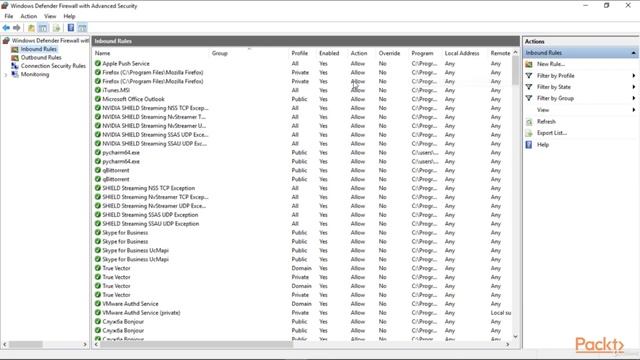Click the Filter by State funnel icon
The image size is (640, 360).
coord(529,87)
